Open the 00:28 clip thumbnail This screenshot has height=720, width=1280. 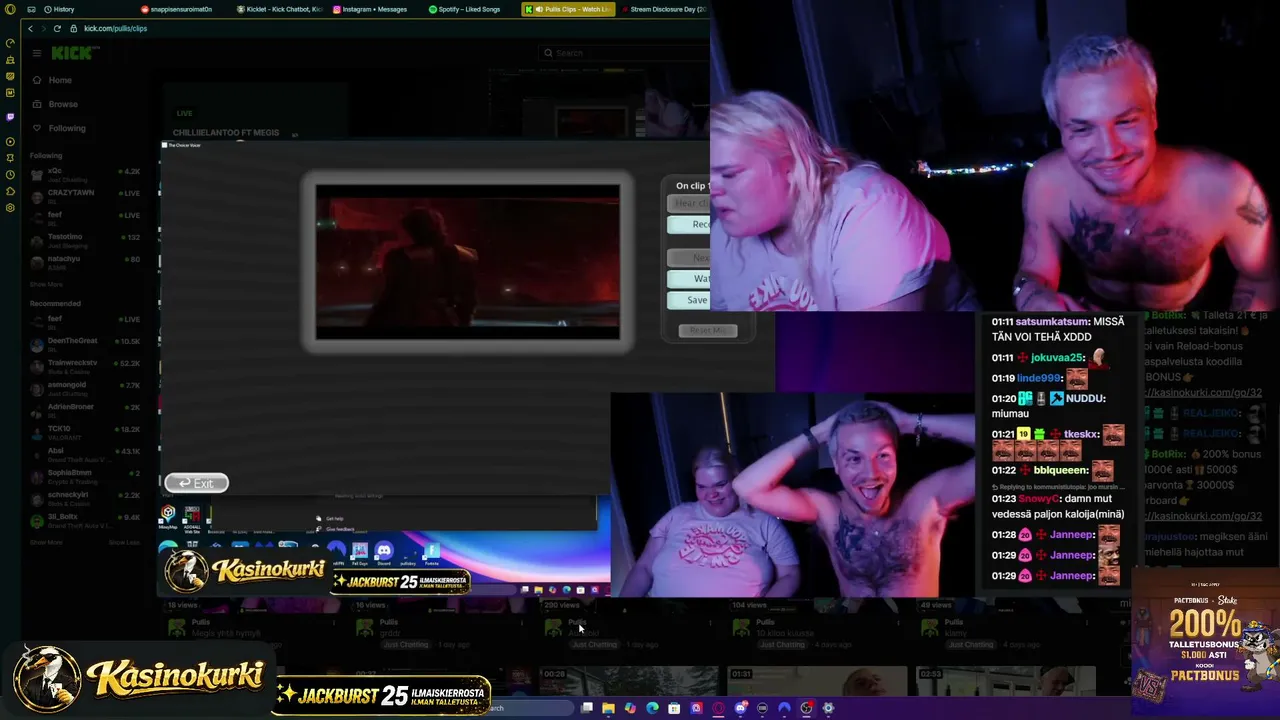[629, 682]
